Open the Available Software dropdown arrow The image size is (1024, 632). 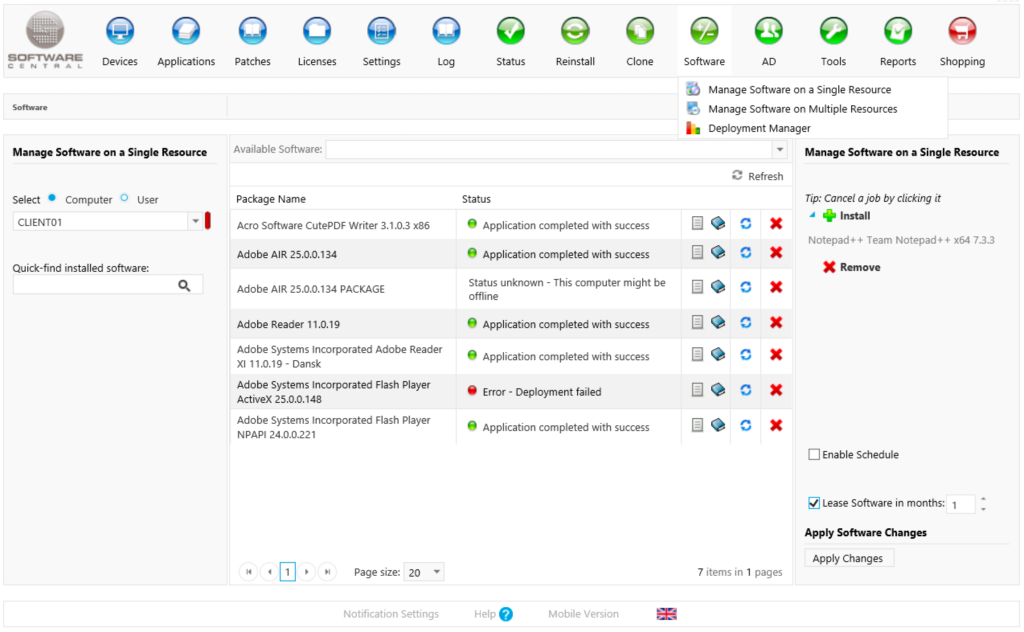click(x=780, y=150)
